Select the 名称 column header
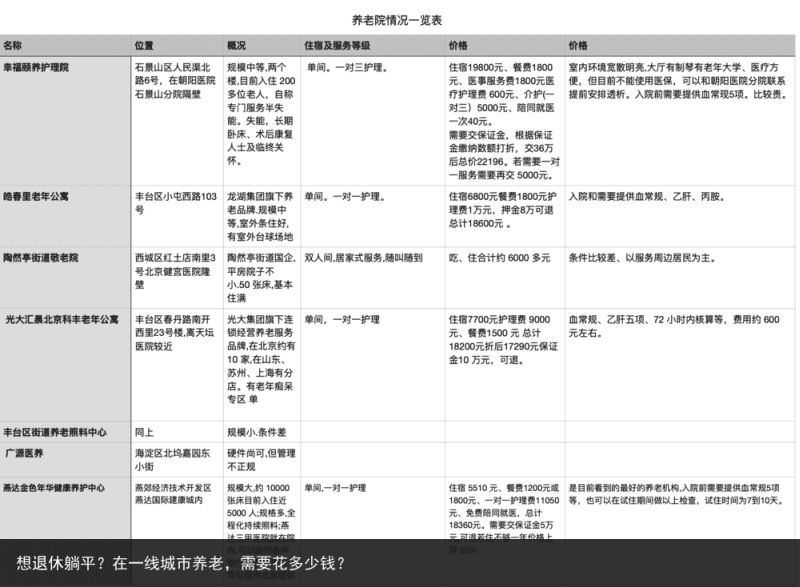The height and width of the screenshot is (587, 800). tap(13, 45)
